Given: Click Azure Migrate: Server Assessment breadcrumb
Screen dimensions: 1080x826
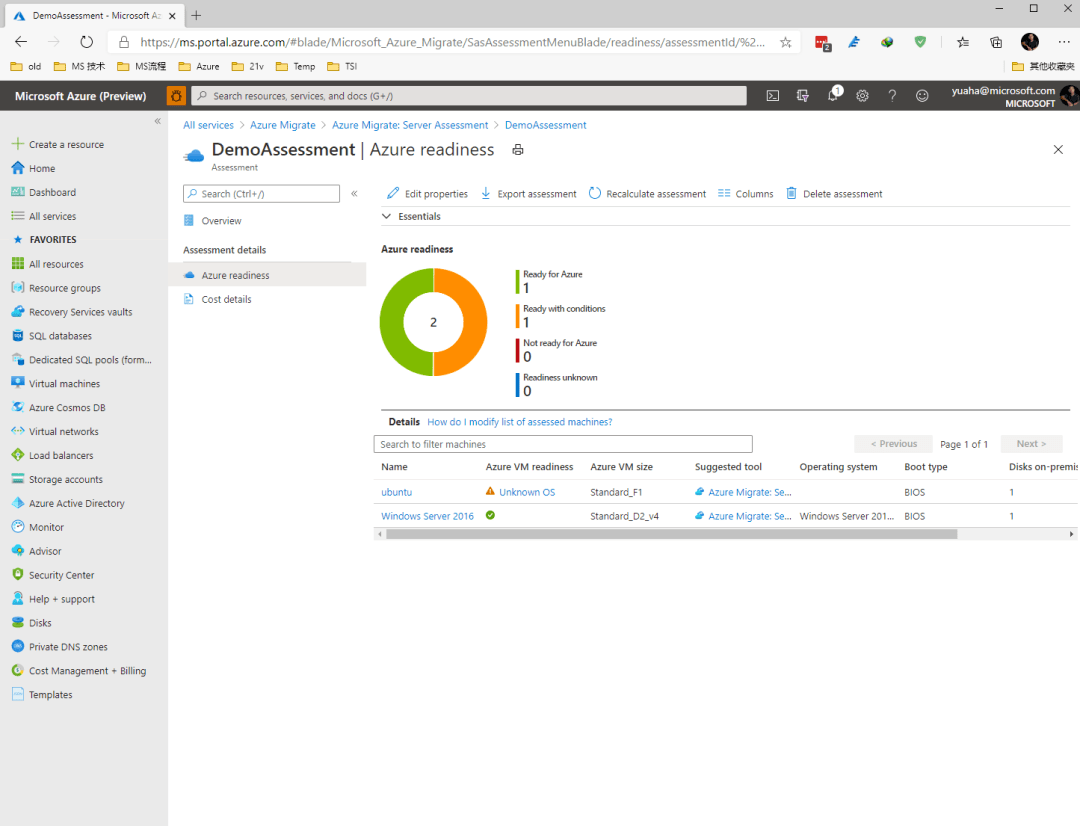Looking at the screenshot, I should pyautogui.click(x=410, y=125).
